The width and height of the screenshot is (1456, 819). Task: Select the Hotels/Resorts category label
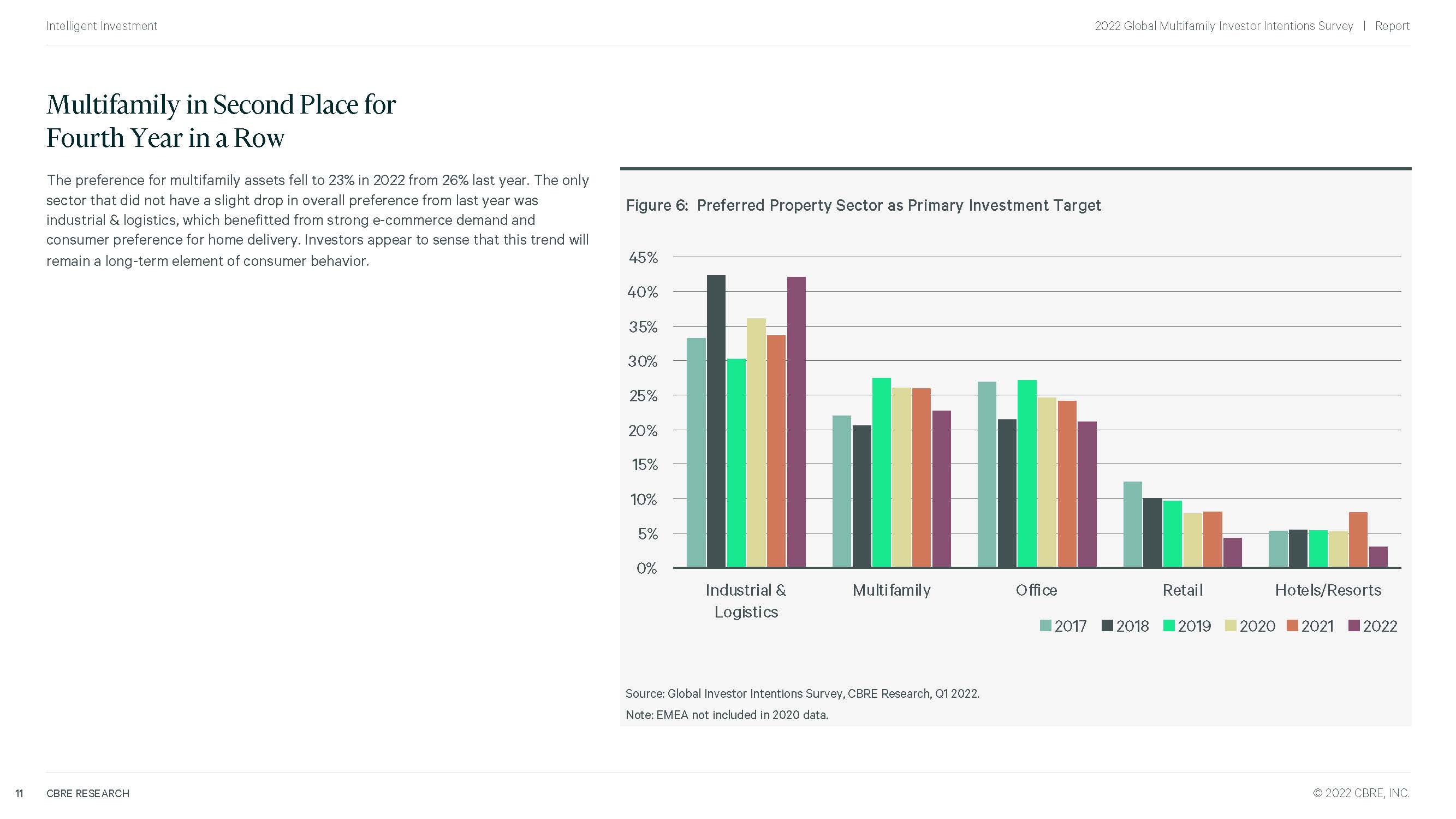pyautogui.click(x=1328, y=590)
